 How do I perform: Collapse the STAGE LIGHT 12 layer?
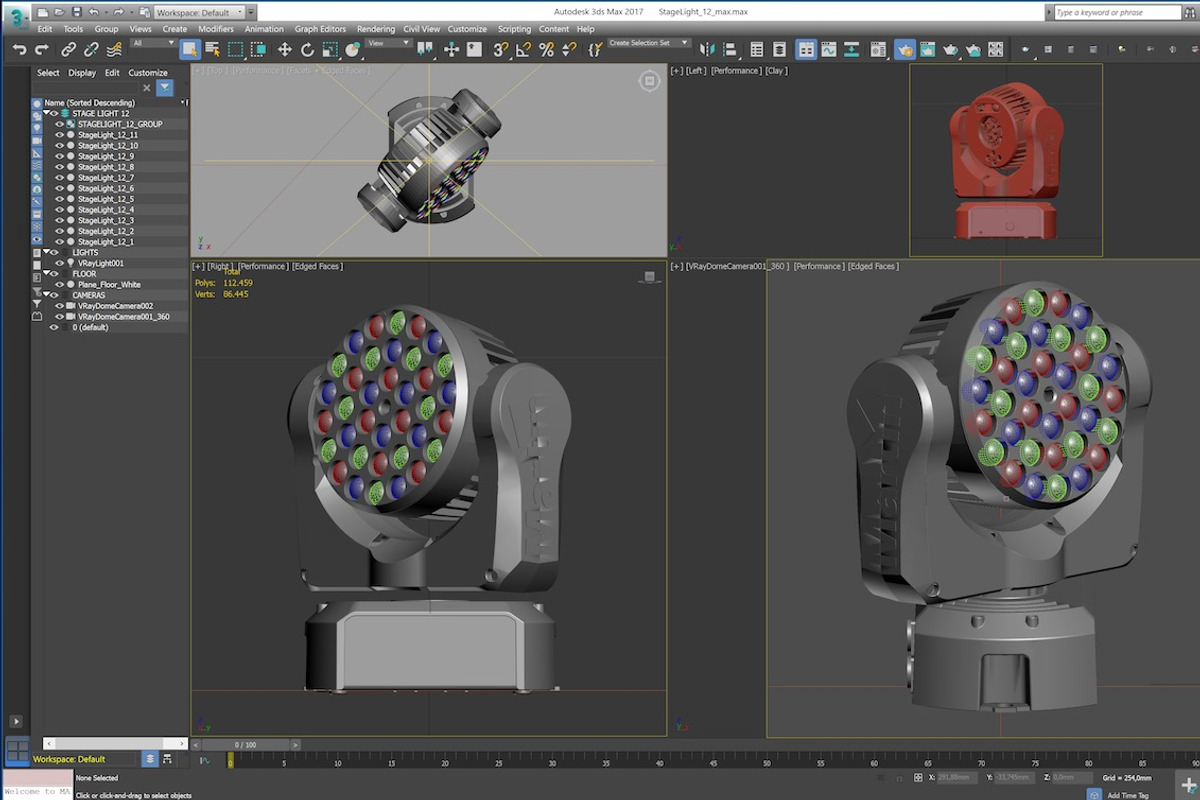click(46, 114)
